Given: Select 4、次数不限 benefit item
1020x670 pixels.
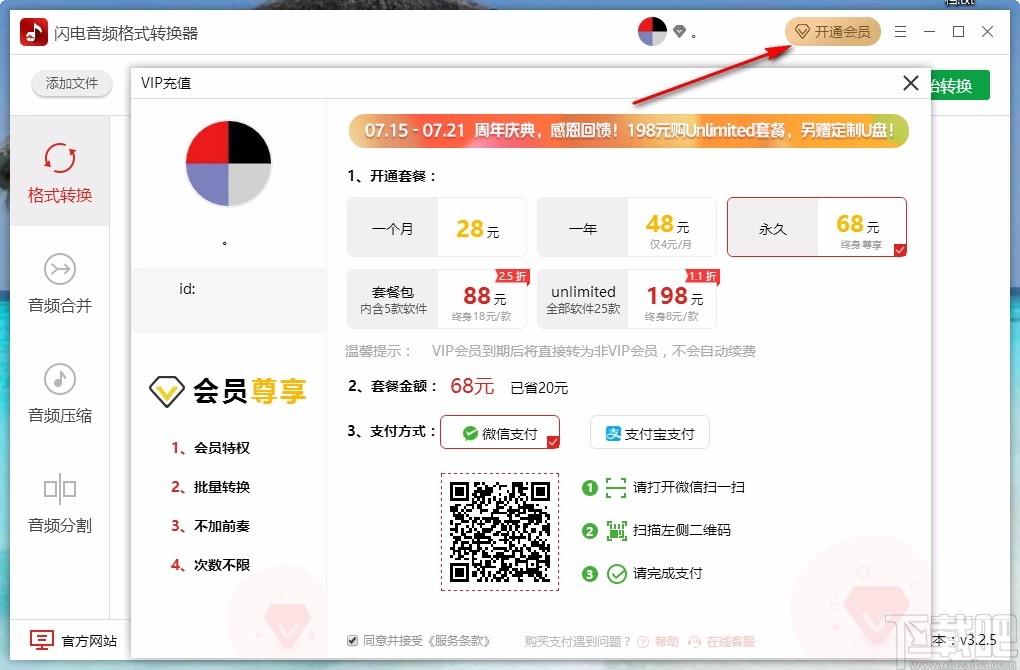Looking at the screenshot, I should (210, 565).
